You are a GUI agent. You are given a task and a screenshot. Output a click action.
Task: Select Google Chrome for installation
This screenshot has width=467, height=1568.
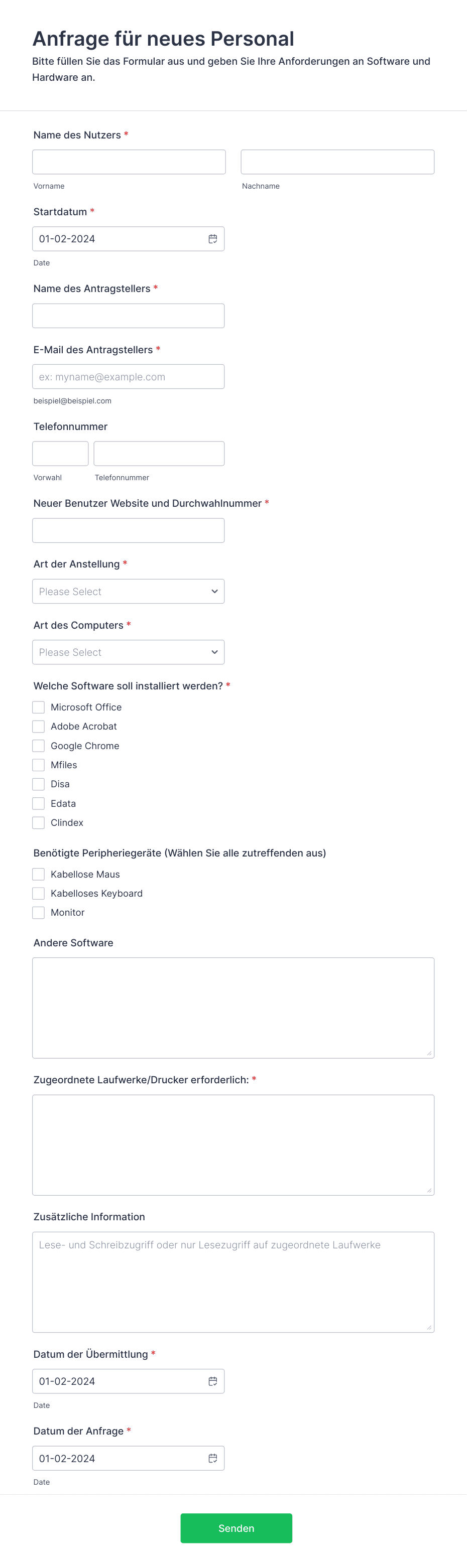[x=38, y=746]
